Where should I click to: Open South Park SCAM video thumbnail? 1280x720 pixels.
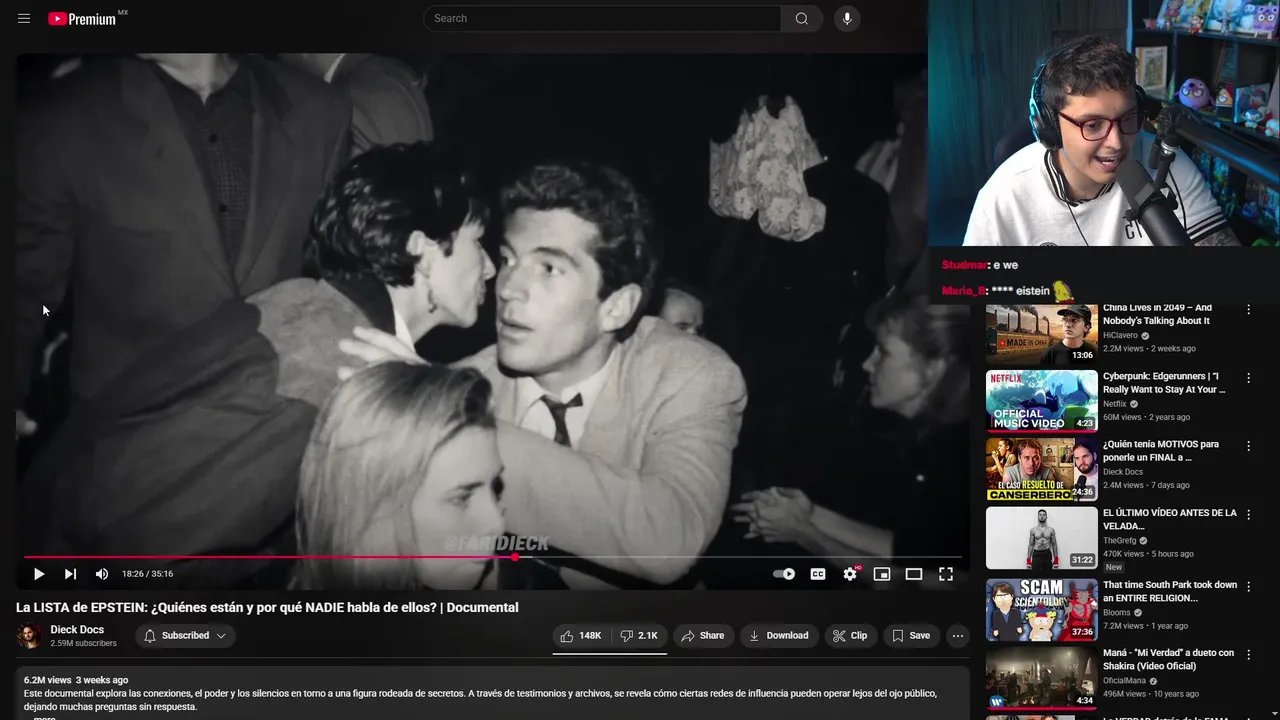[x=1041, y=610]
